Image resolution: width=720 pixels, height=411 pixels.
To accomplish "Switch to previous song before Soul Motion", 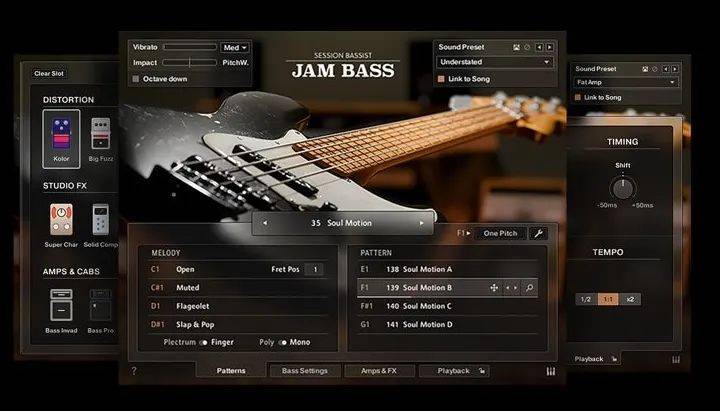I will point(265,223).
